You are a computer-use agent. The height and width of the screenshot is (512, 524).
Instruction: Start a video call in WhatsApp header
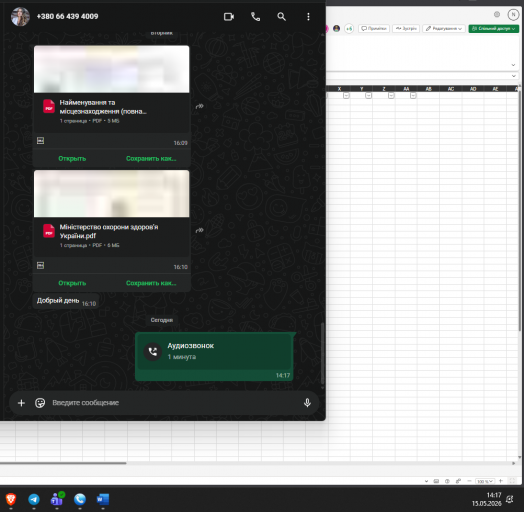click(229, 16)
